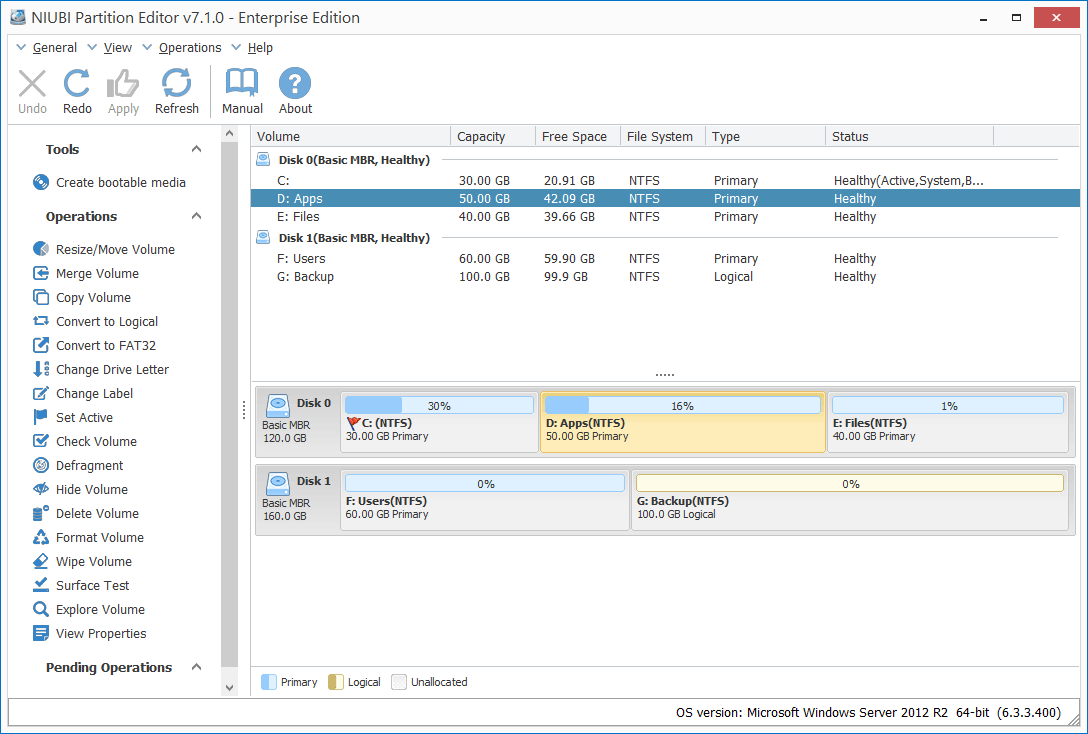The height and width of the screenshot is (734, 1088).
Task: Collapse the Pending Operations section
Action: point(196,667)
